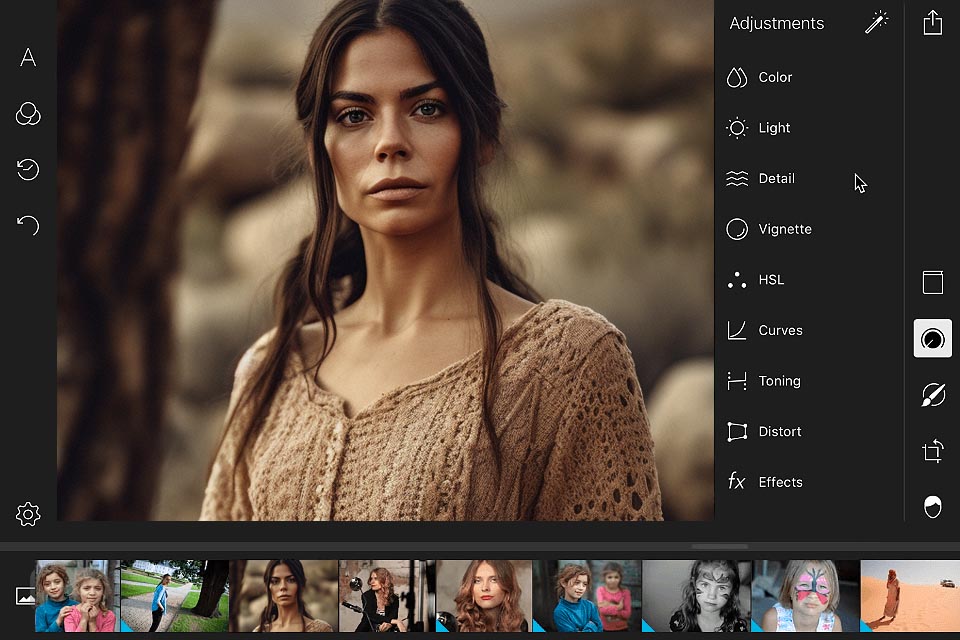Click the Toning icon
Viewport: 960px width, 640px height.
coord(737,381)
